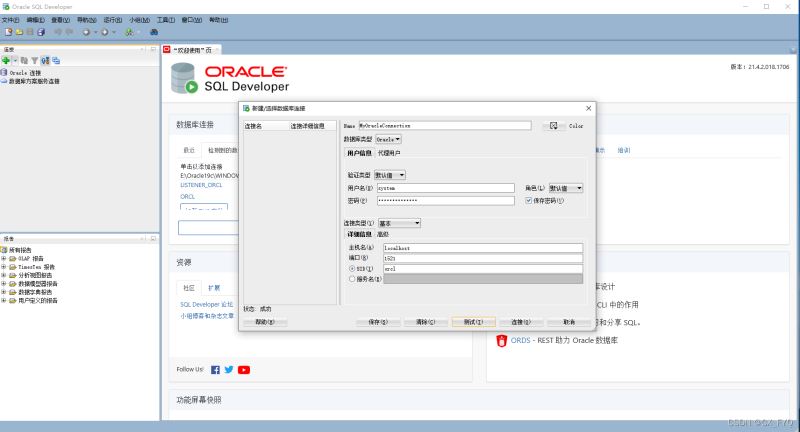This screenshot has height=432, width=800.
Task: Toggle the 保存密码 checkbox
Action: pos(529,200)
